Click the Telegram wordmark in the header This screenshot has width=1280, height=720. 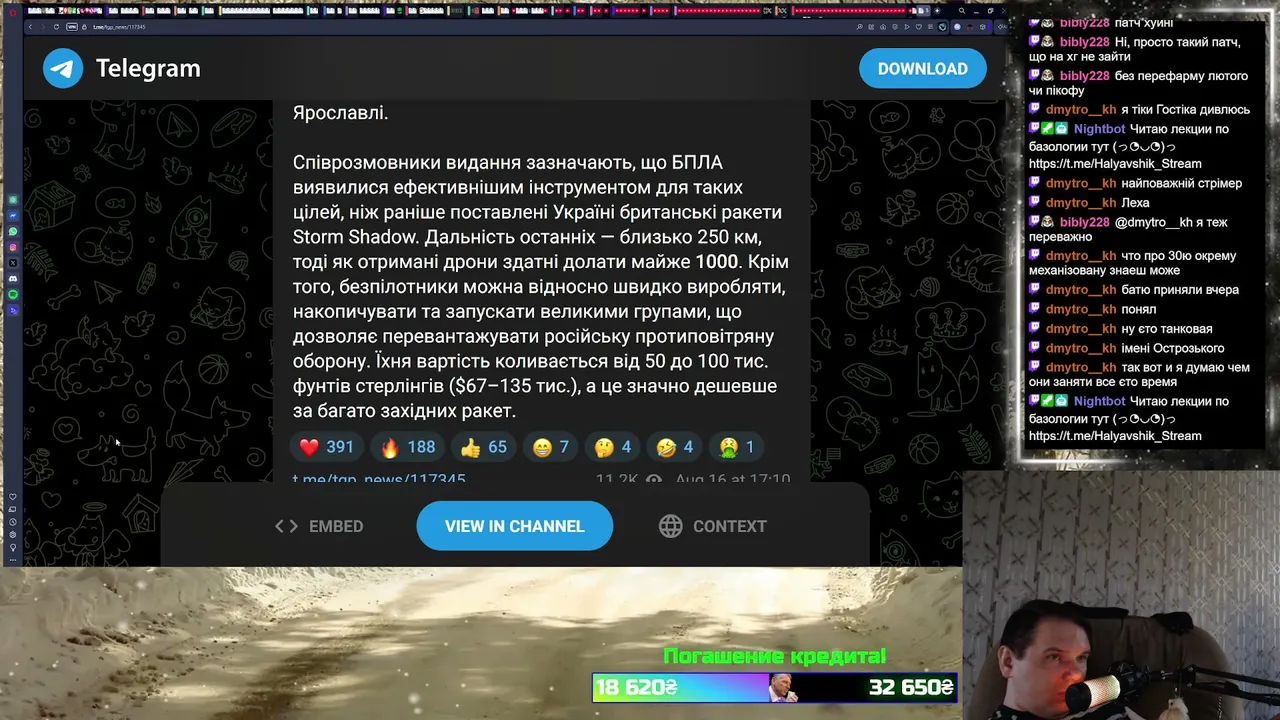click(148, 68)
